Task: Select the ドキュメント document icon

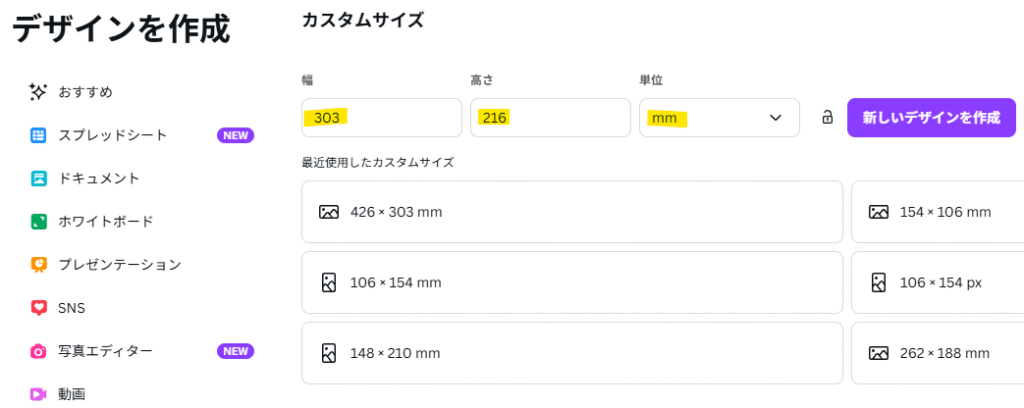Action: (x=39, y=178)
